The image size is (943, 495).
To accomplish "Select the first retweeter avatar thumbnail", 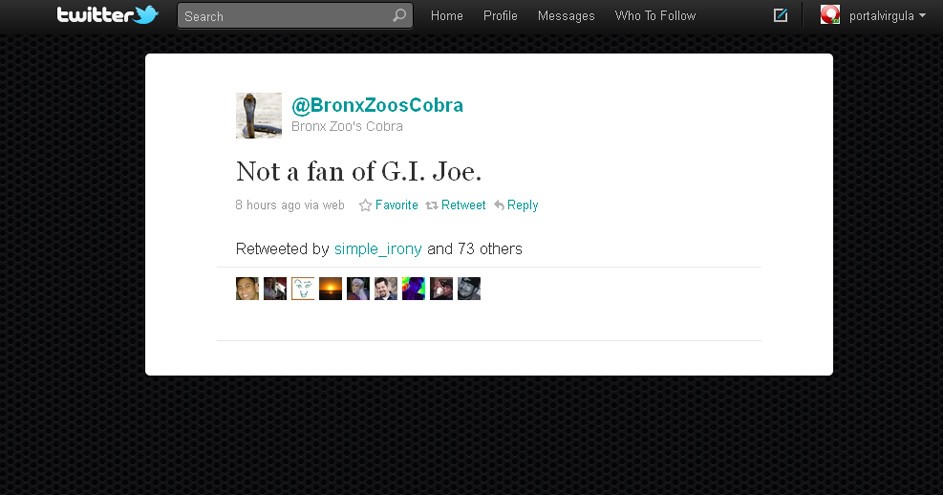I will pyautogui.click(x=247, y=289).
